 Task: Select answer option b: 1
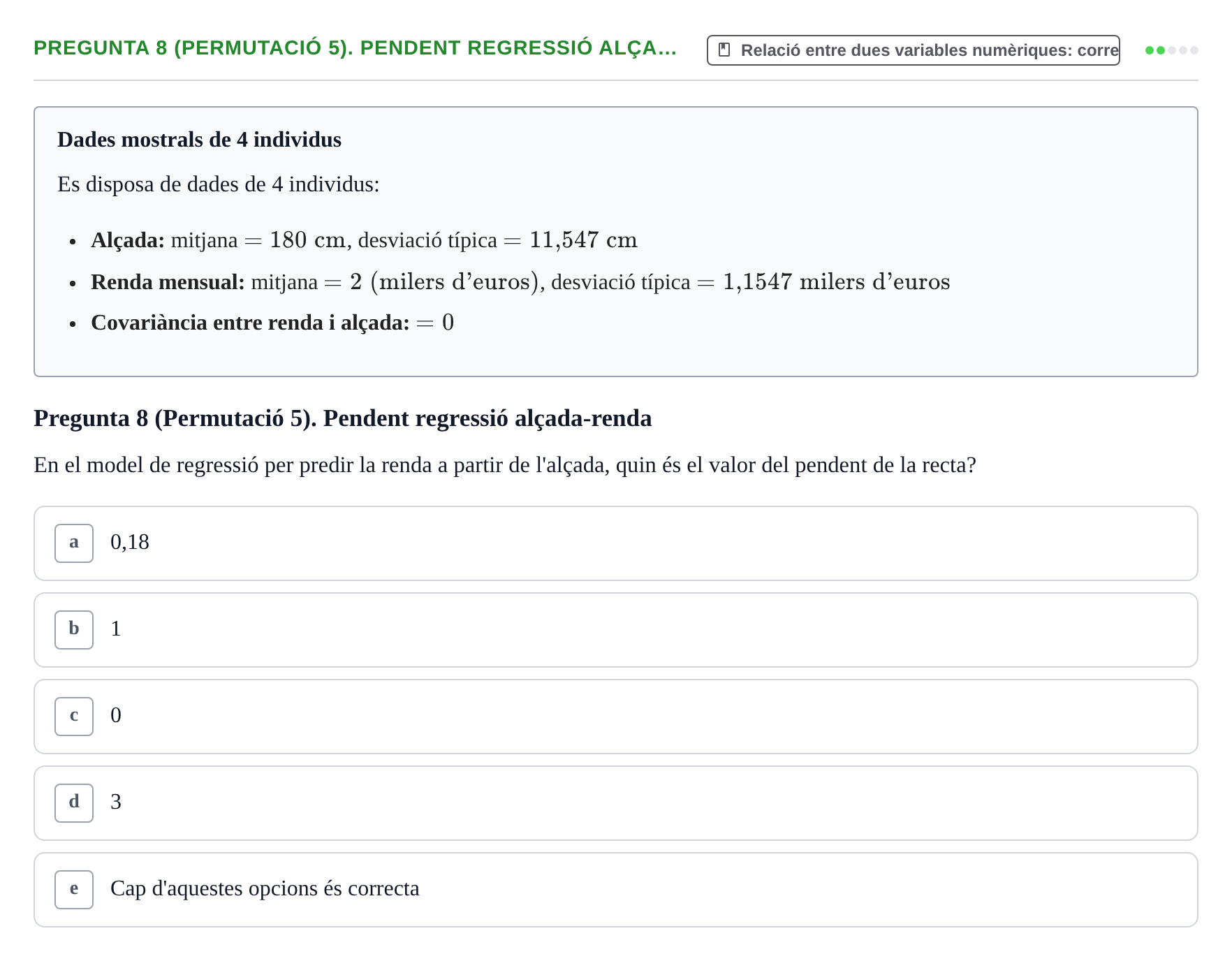point(615,630)
